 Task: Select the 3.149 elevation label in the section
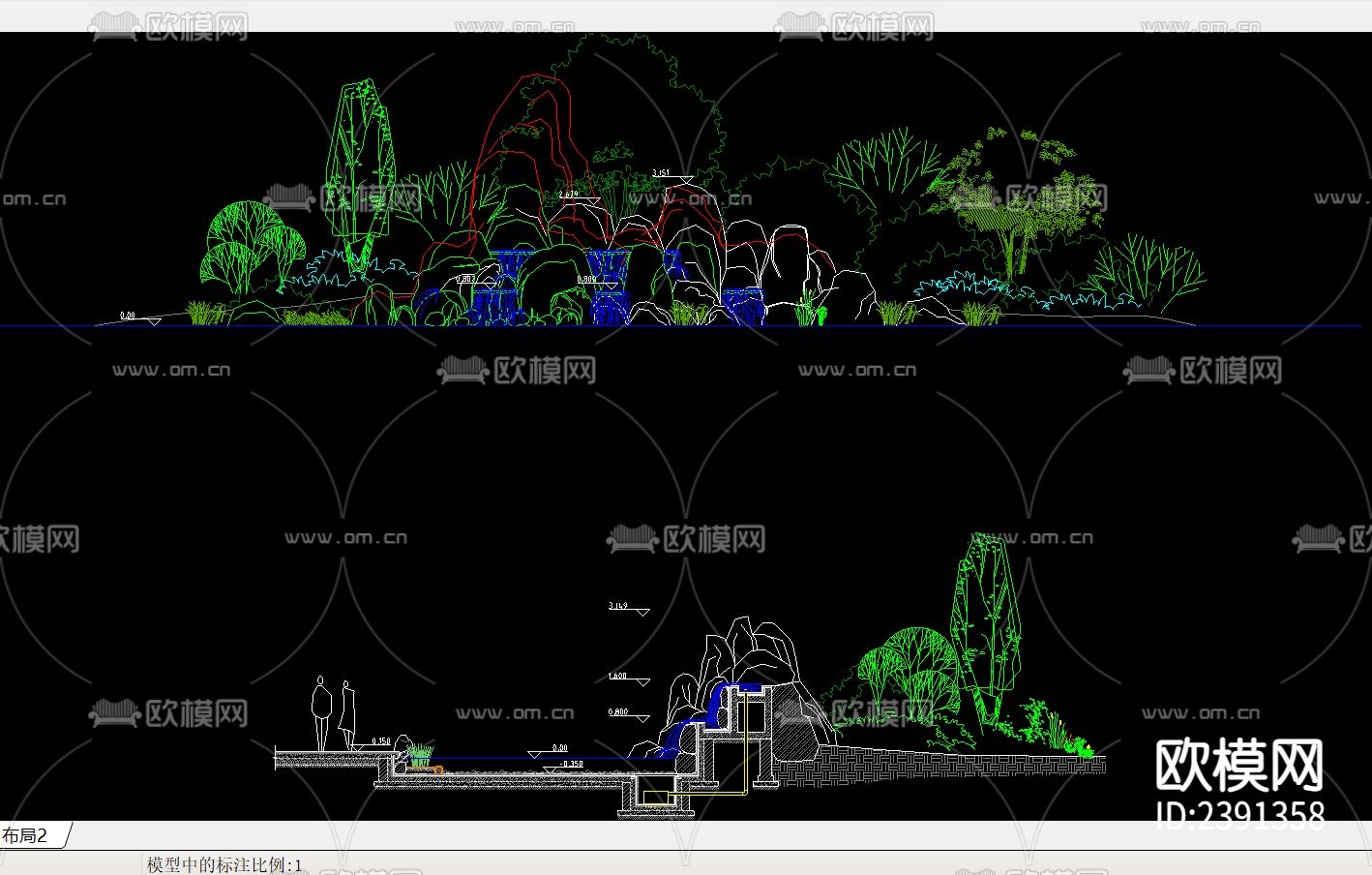pos(617,606)
